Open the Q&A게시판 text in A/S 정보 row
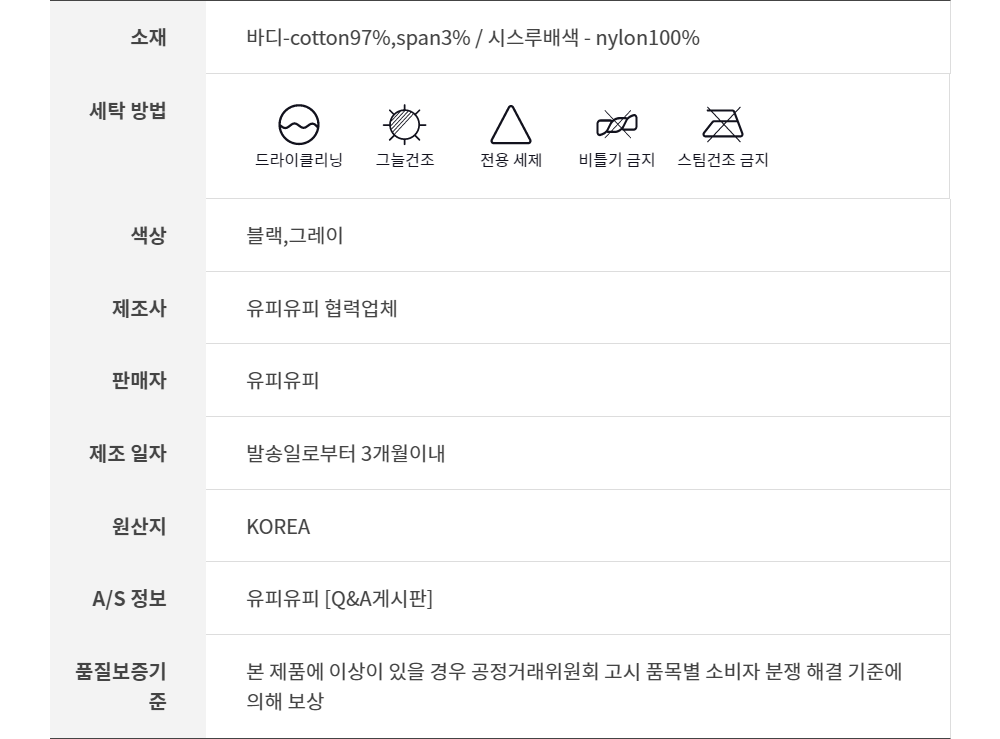The height and width of the screenshot is (739, 1000). 378,599
